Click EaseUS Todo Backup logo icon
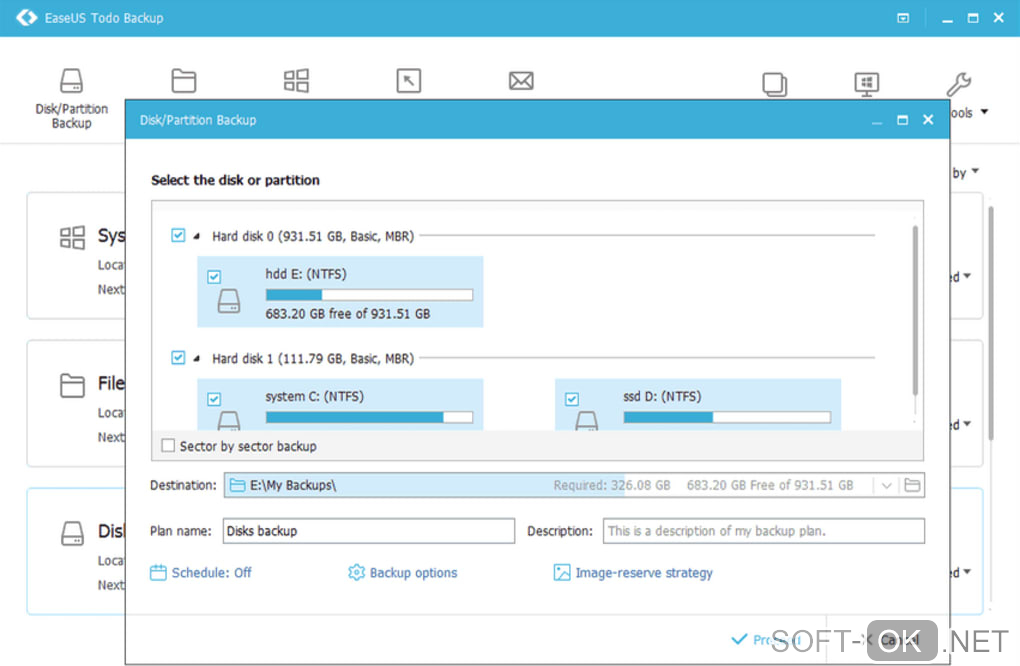Screen dimensions: 1020x666 pyautogui.click(x=27, y=18)
